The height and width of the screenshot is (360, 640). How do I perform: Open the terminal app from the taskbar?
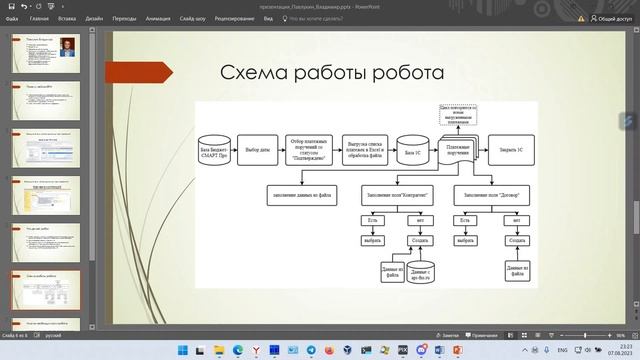(366, 350)
